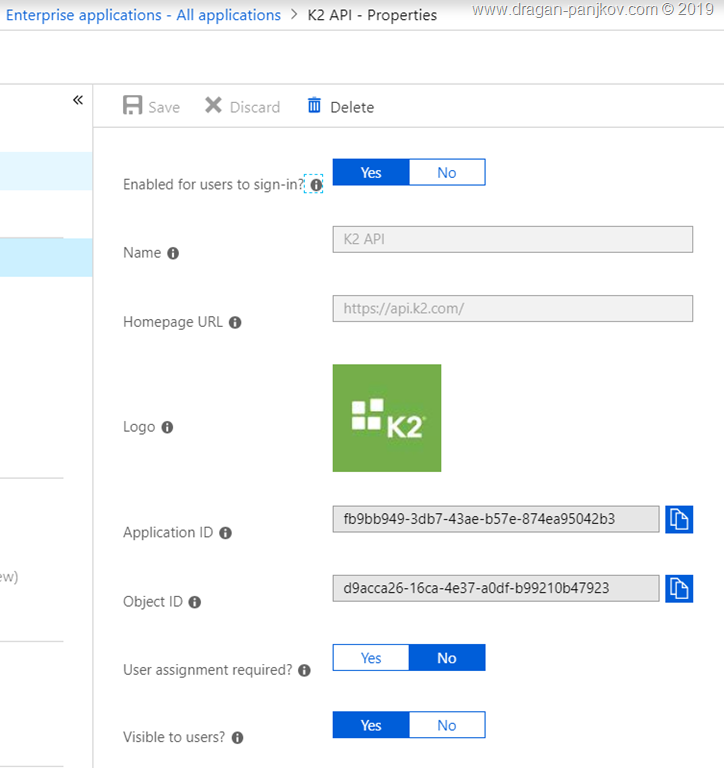Click info icon next to Logo label

click(167, 427)
